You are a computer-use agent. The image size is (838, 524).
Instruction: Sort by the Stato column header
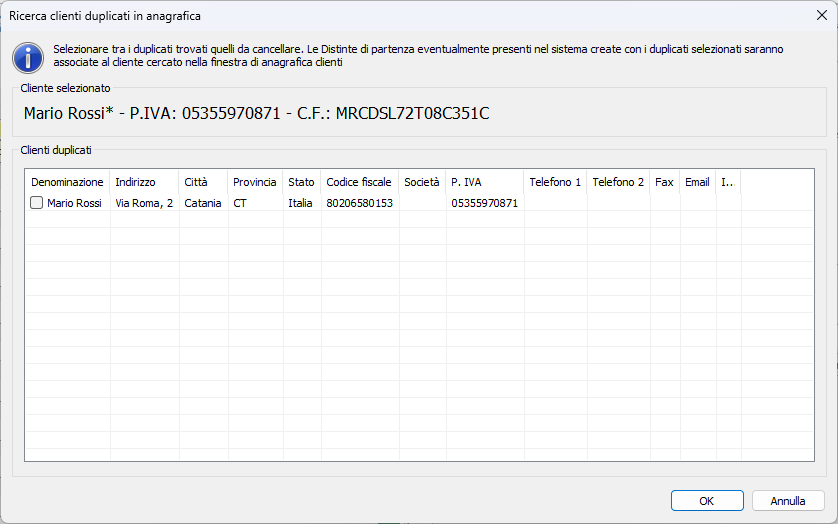(x=301, y=182)
